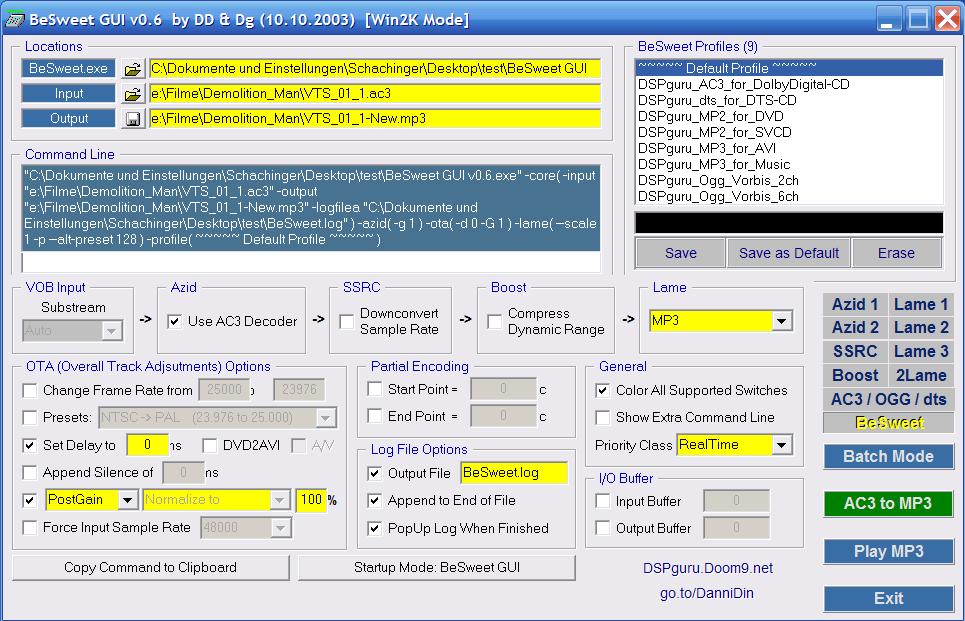
Task: Save the current profile
Action: pyautogui.click(x=681, y=253)
